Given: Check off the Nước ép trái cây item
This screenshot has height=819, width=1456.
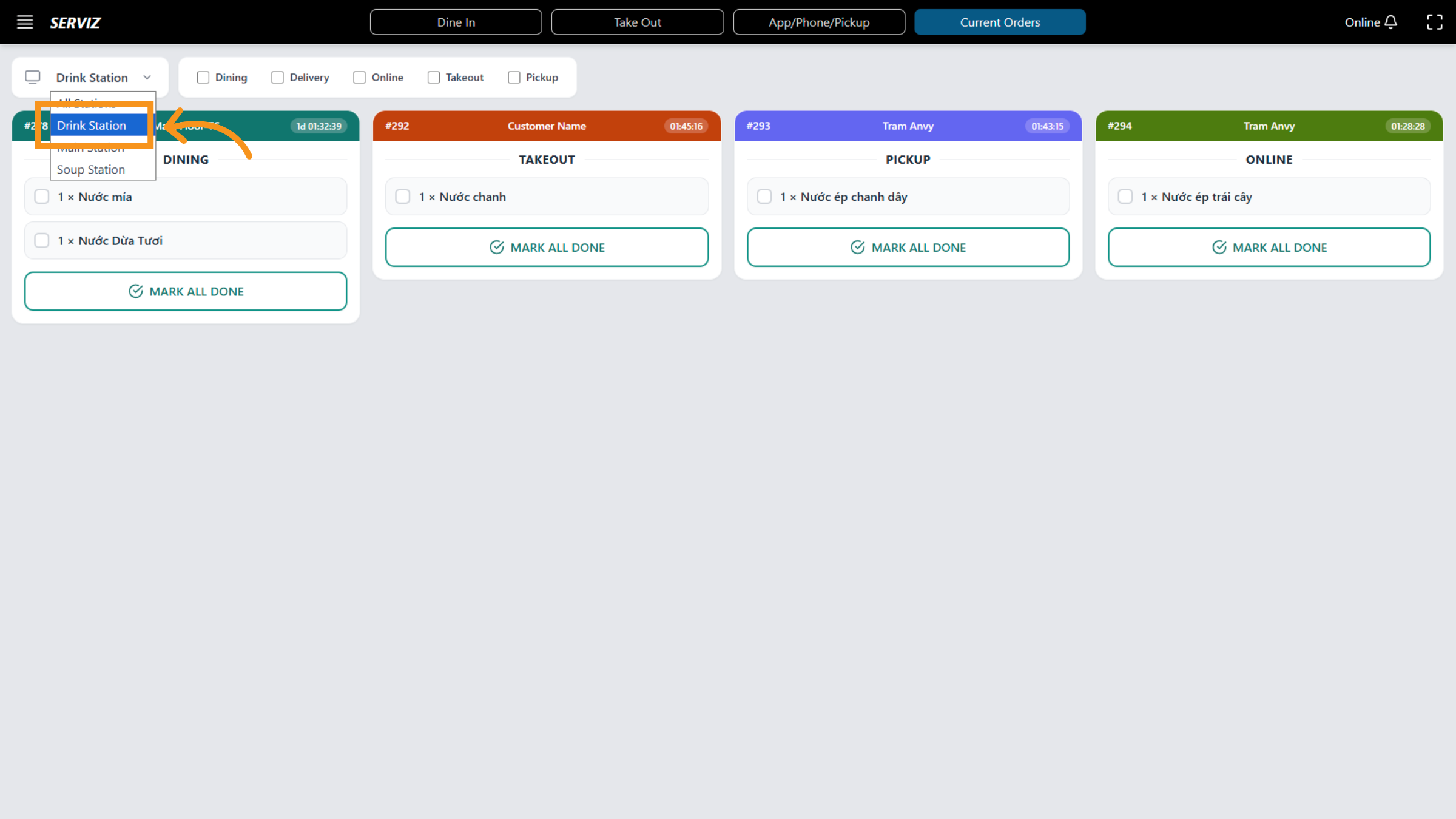Looking at the screenshot, I should coord(1126,196).
